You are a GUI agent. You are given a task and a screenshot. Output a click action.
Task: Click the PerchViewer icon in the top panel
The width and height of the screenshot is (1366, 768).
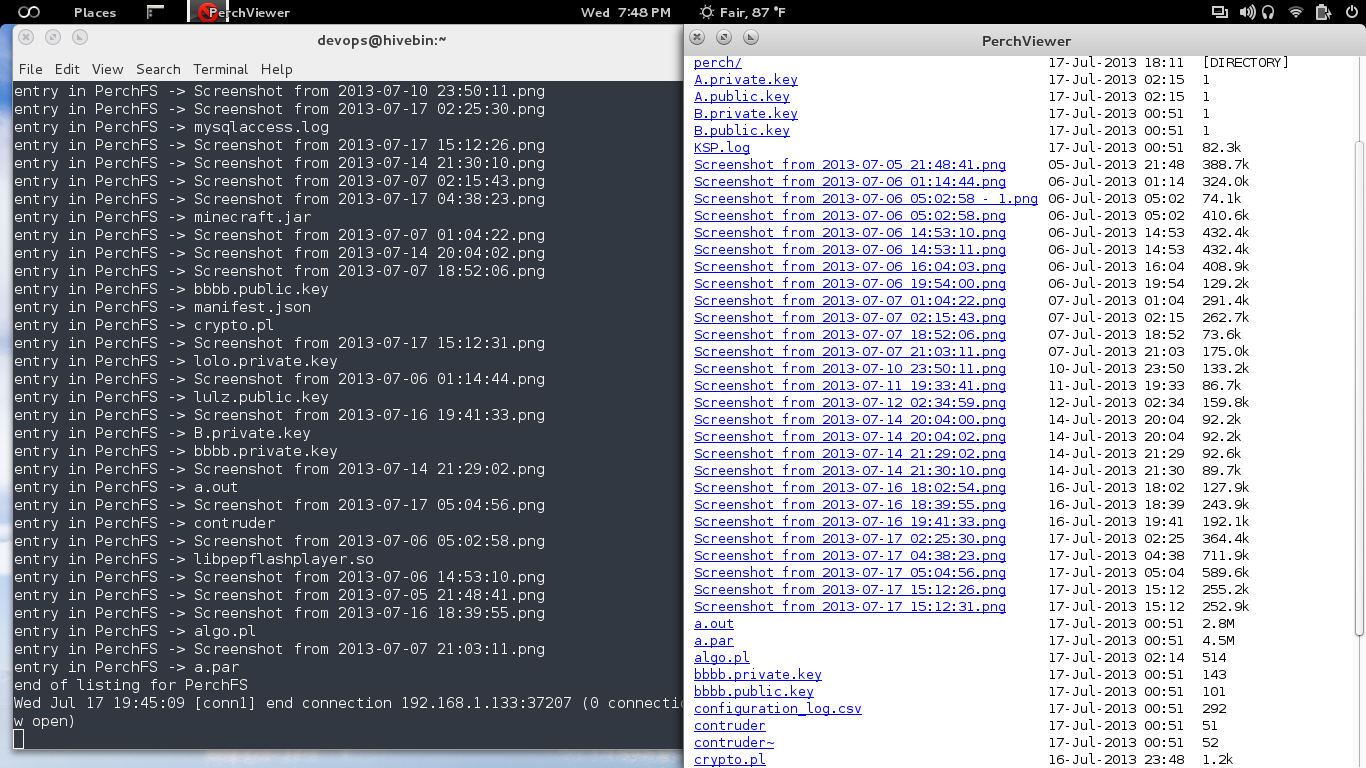tap(207, 12)
